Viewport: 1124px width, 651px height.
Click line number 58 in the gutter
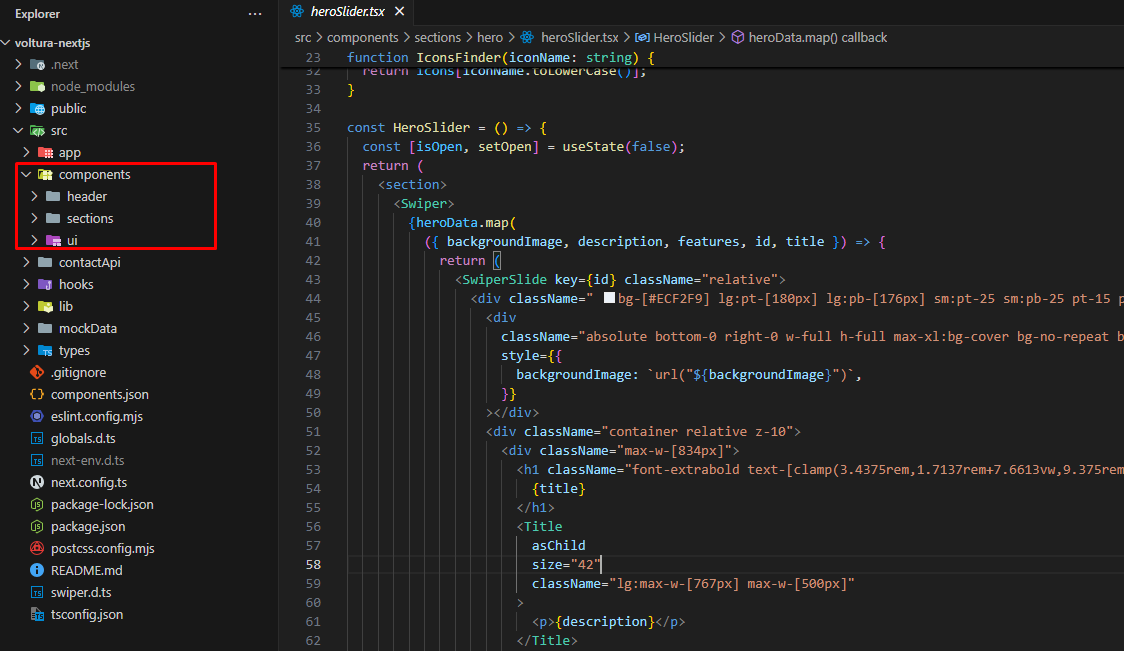point(312,564)
